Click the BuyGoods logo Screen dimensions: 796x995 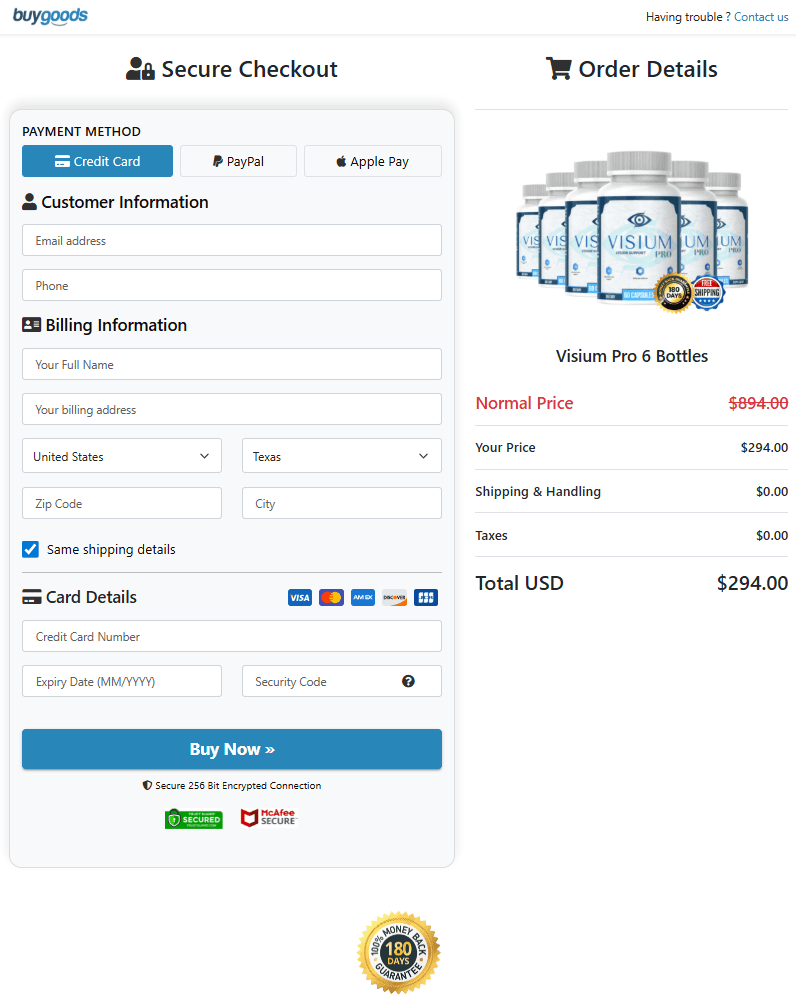coord(50,16)
